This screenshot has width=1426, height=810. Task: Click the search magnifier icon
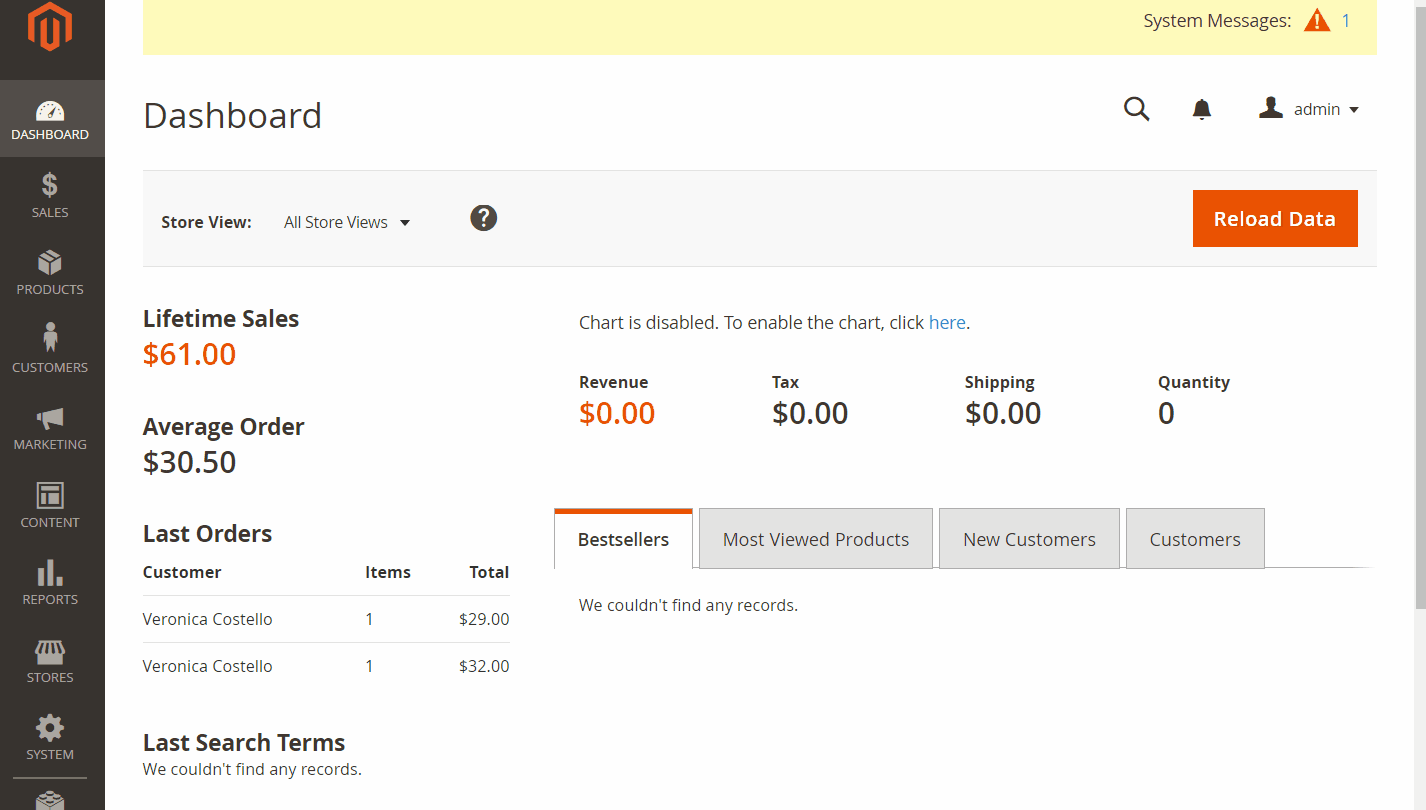point(1137,109)
